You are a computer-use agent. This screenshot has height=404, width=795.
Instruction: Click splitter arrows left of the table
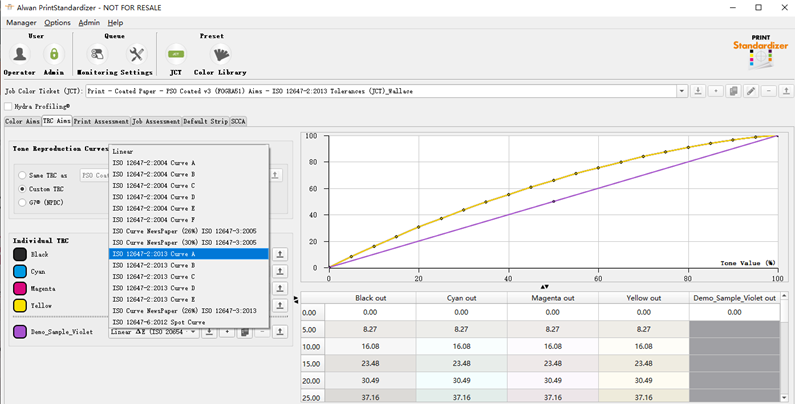click(296, 300)
